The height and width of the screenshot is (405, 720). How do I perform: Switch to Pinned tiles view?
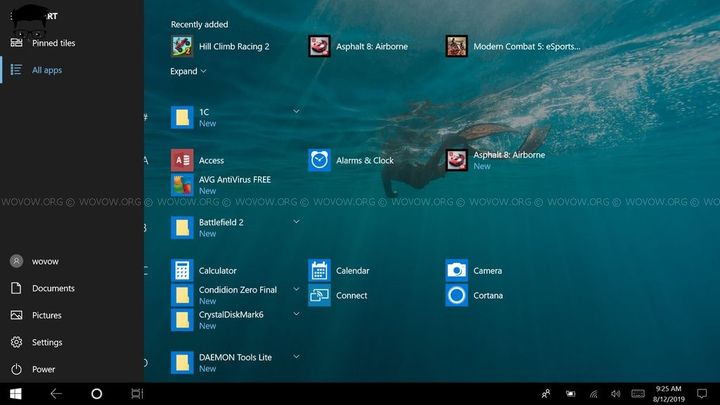pos(52,43)
